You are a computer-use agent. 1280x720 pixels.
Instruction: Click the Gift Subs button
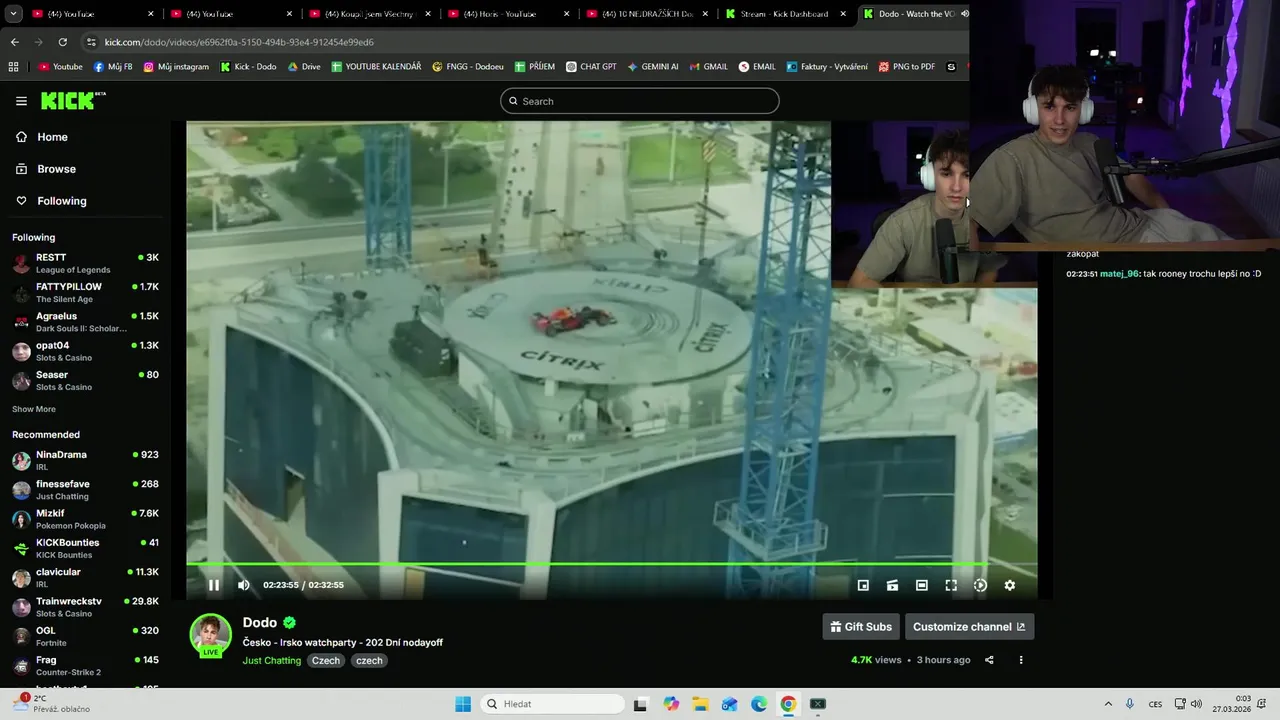pyautogui.click(x=861, y=627)
